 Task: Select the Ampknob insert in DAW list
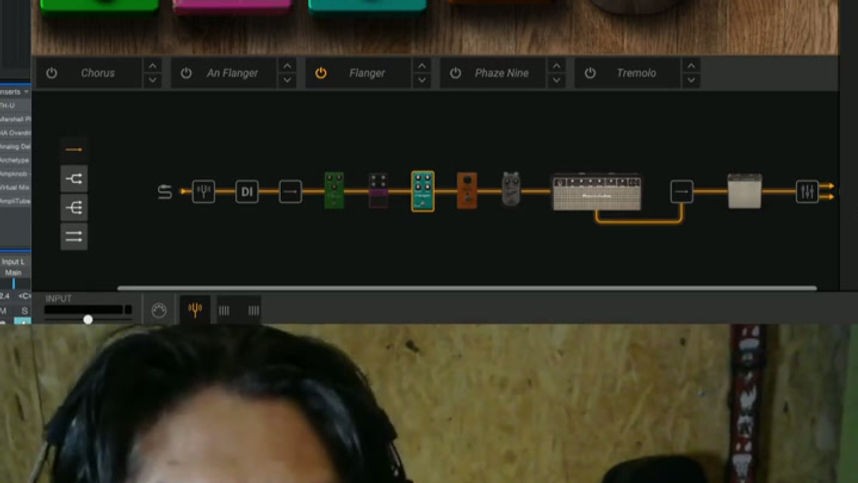click(15, 174)
